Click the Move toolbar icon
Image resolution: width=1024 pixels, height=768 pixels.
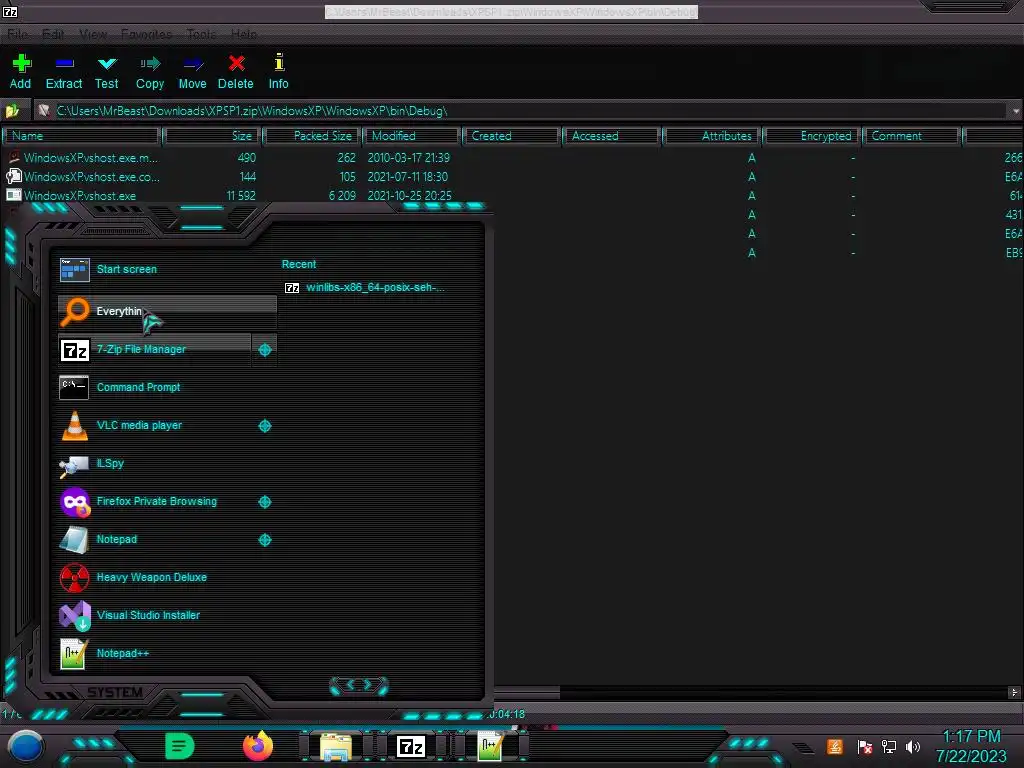[x=193, y=63]
